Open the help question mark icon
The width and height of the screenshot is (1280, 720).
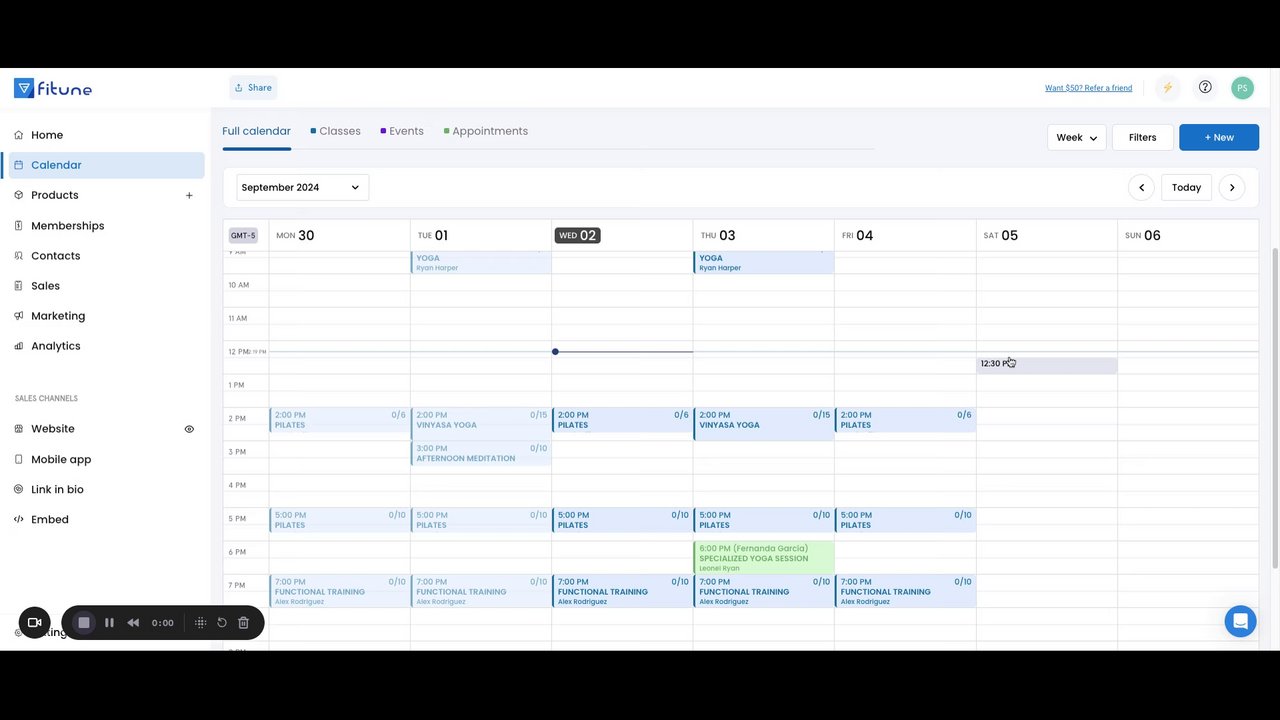(x=1205, y=88)
